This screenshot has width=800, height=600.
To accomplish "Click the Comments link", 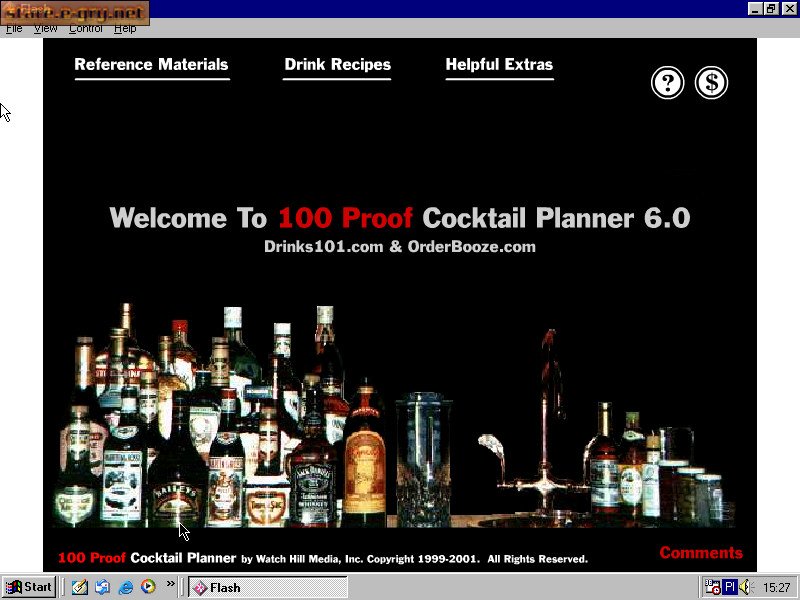I will tap(701, 552).
